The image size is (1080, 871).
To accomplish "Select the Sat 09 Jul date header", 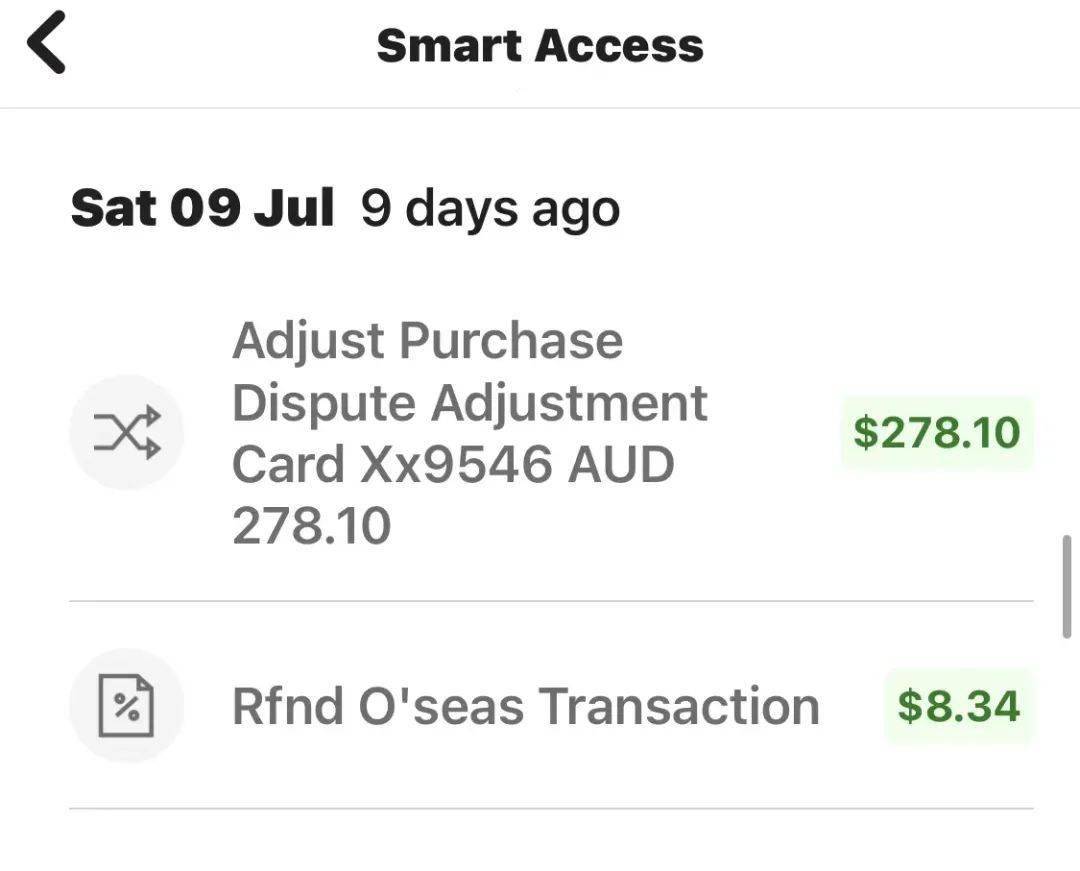I will [202, 208].
